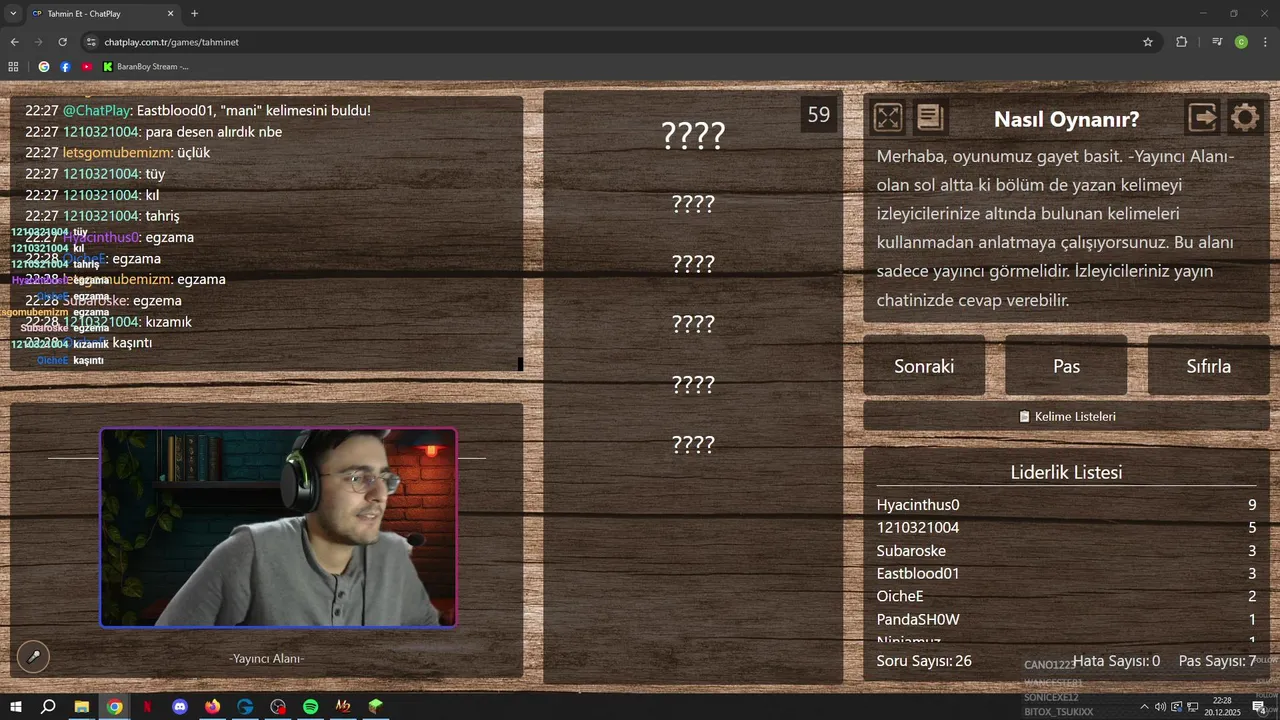This screenshot has width=1280, height=720.
Task: Click the exit arrow icon next to settings
Action: [1203, 118]
